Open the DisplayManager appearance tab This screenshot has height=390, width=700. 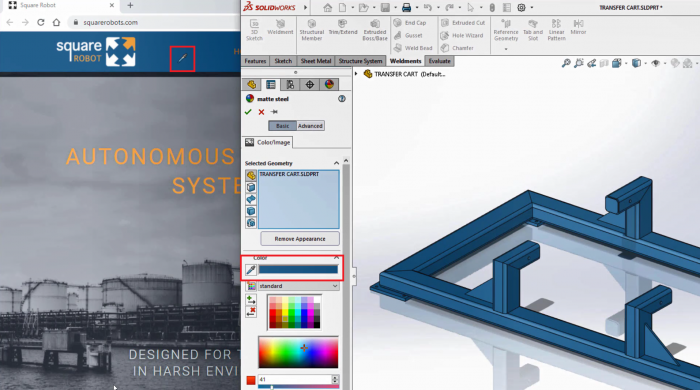(x=329, y=84)
